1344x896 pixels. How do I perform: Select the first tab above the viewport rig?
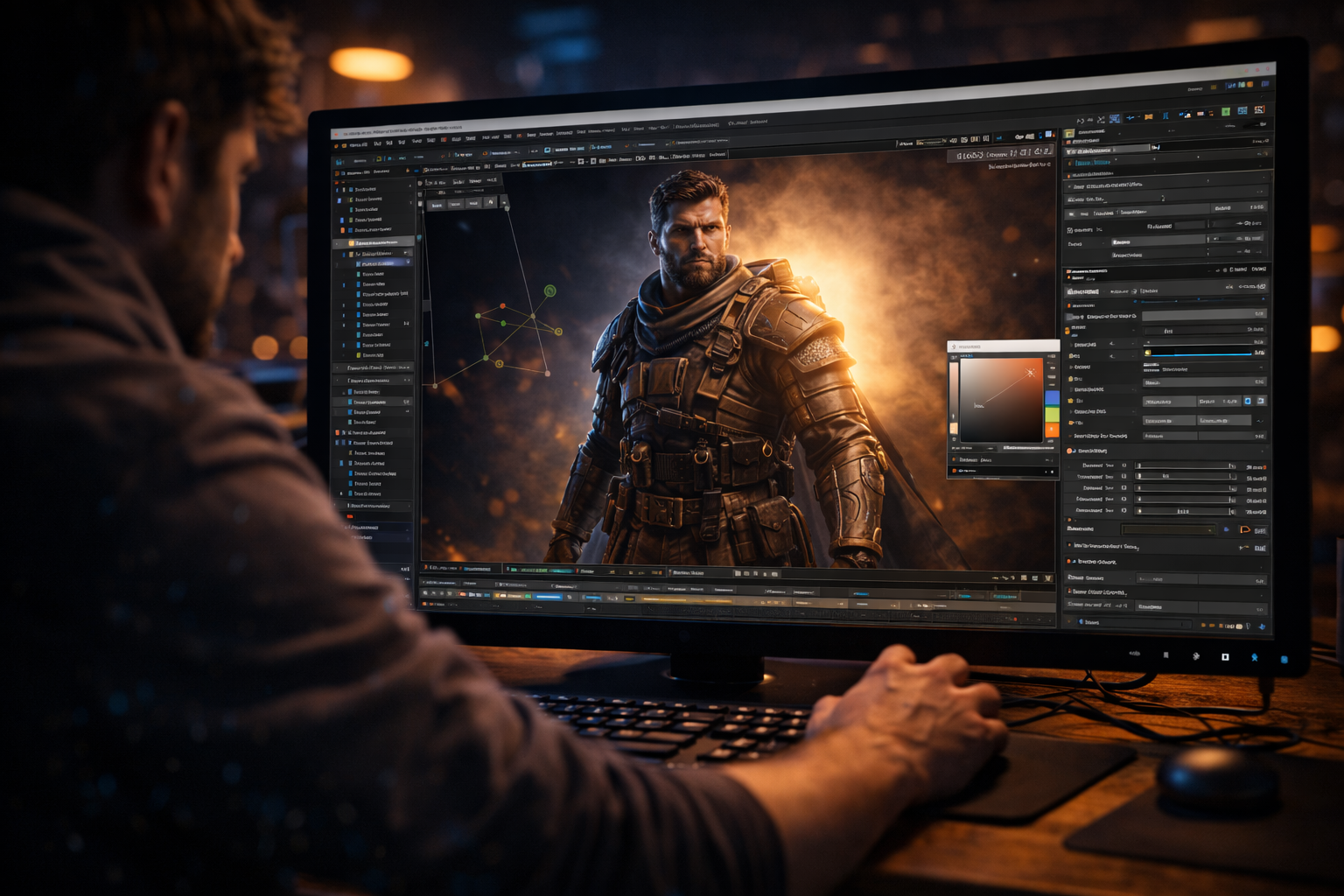(437, 205)
